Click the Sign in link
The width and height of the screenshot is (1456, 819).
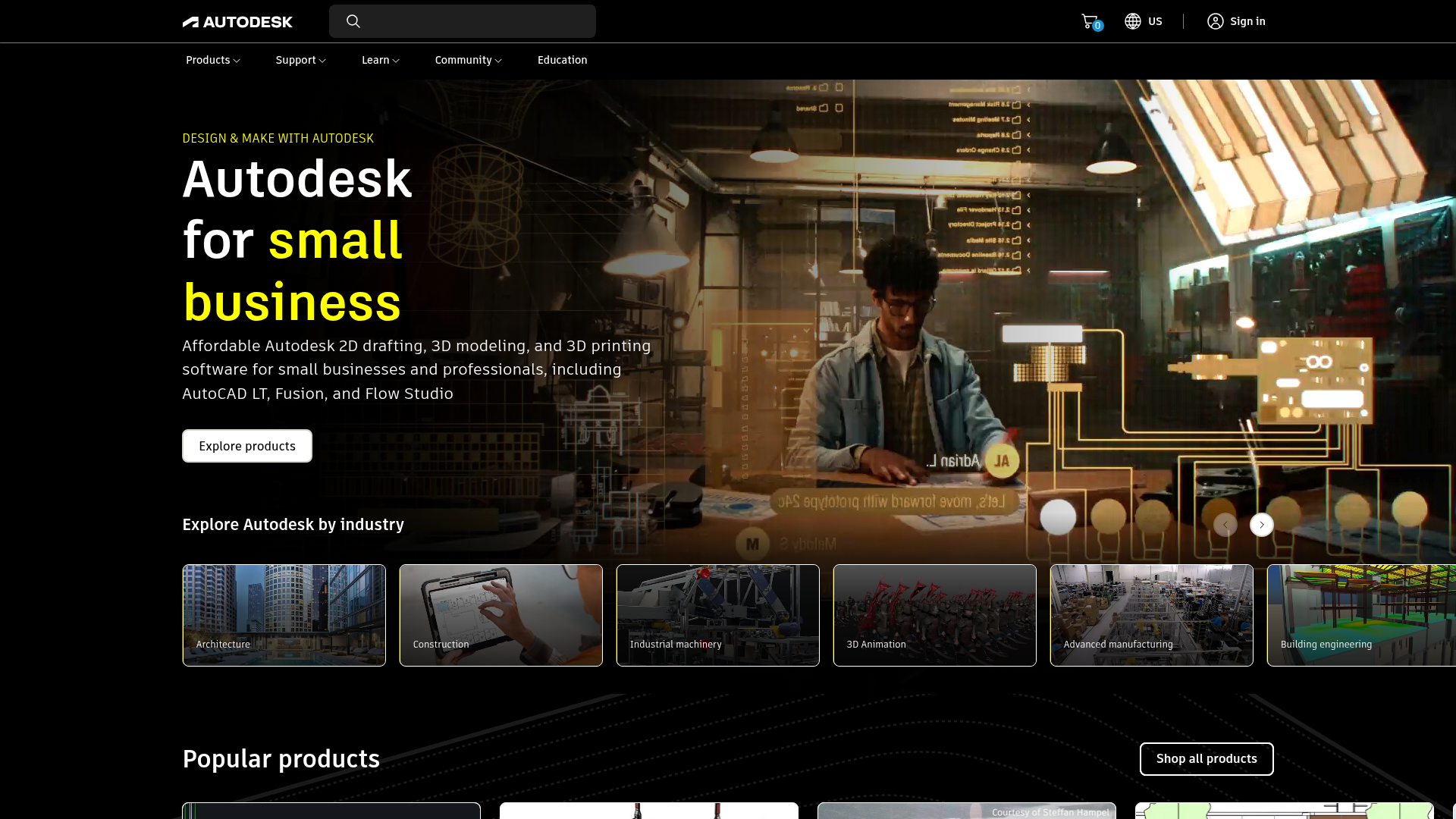[x=1247, y=21]
